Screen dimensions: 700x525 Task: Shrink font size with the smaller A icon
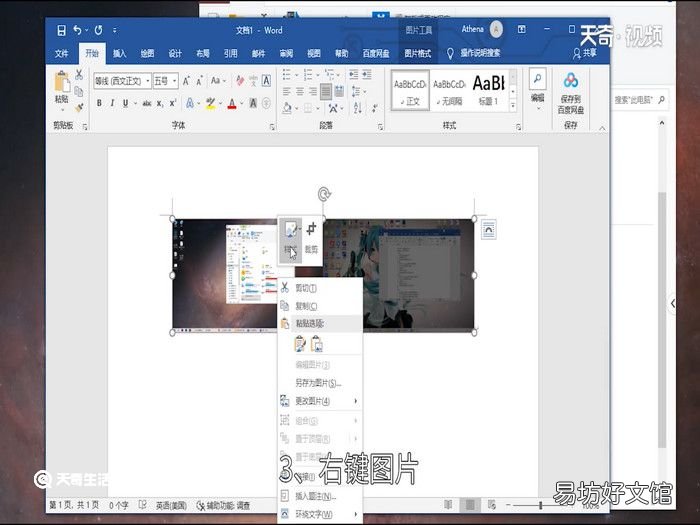(200, 80)
